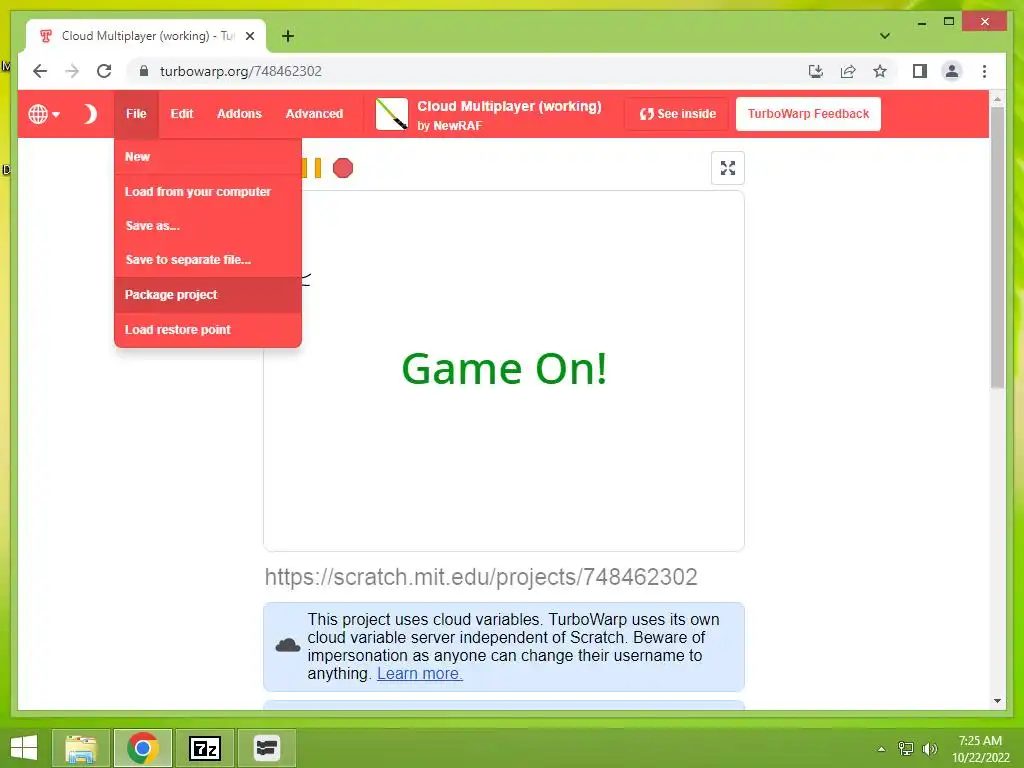
Task: Open File Explorer from taskbar
Action: [81, 748]
